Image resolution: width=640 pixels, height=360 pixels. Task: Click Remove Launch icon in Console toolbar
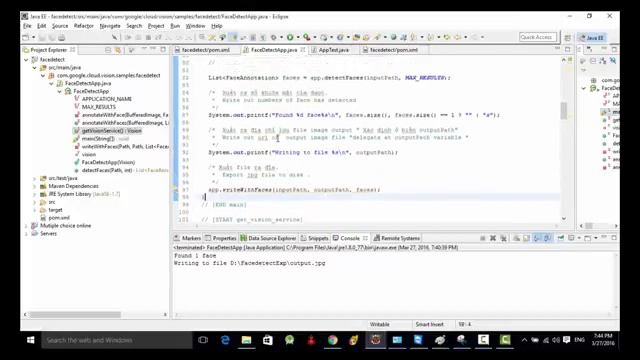(x=493, y=238)
